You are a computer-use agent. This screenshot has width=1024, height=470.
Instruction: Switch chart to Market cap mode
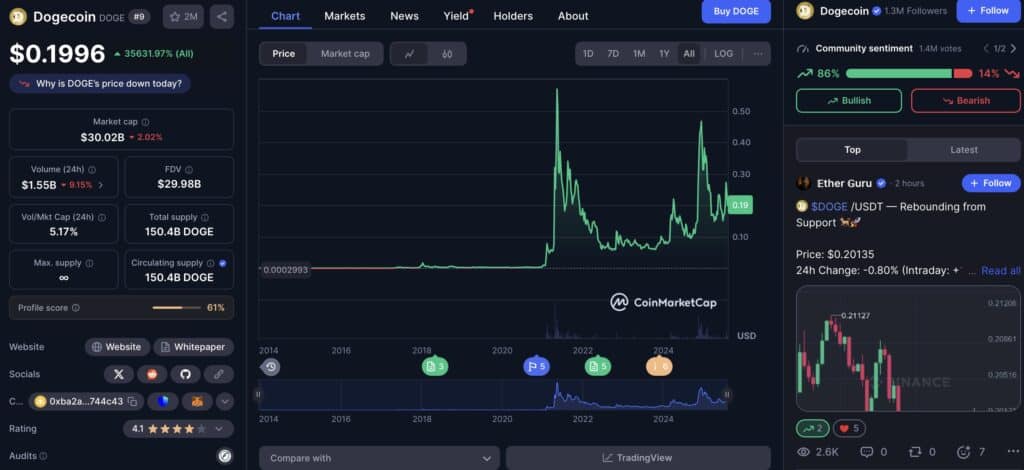345,54
